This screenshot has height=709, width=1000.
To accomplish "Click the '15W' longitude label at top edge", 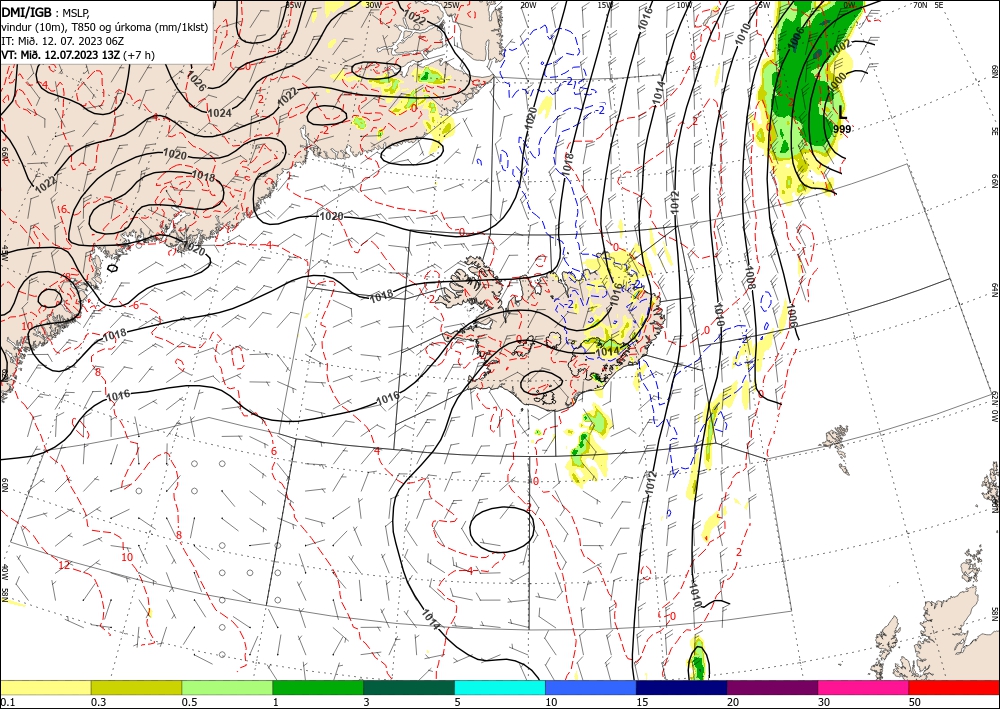I will pyautogui.click(x=607, y=4).
